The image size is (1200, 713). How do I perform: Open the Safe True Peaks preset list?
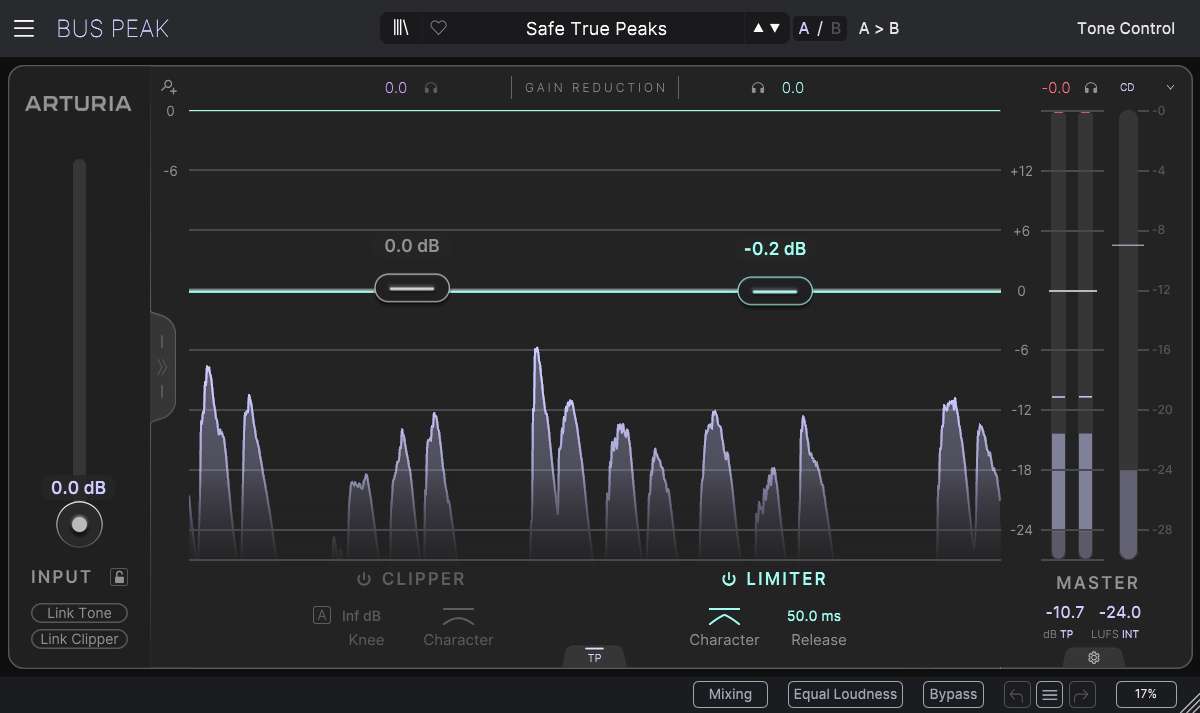(596, 28)
